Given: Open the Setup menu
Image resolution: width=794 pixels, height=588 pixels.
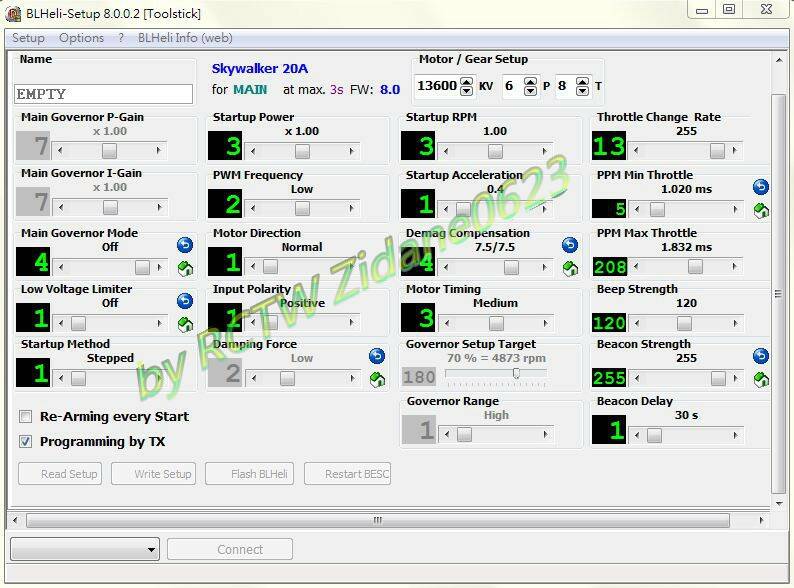Looking at the screenshot, I should coord(28,38).
